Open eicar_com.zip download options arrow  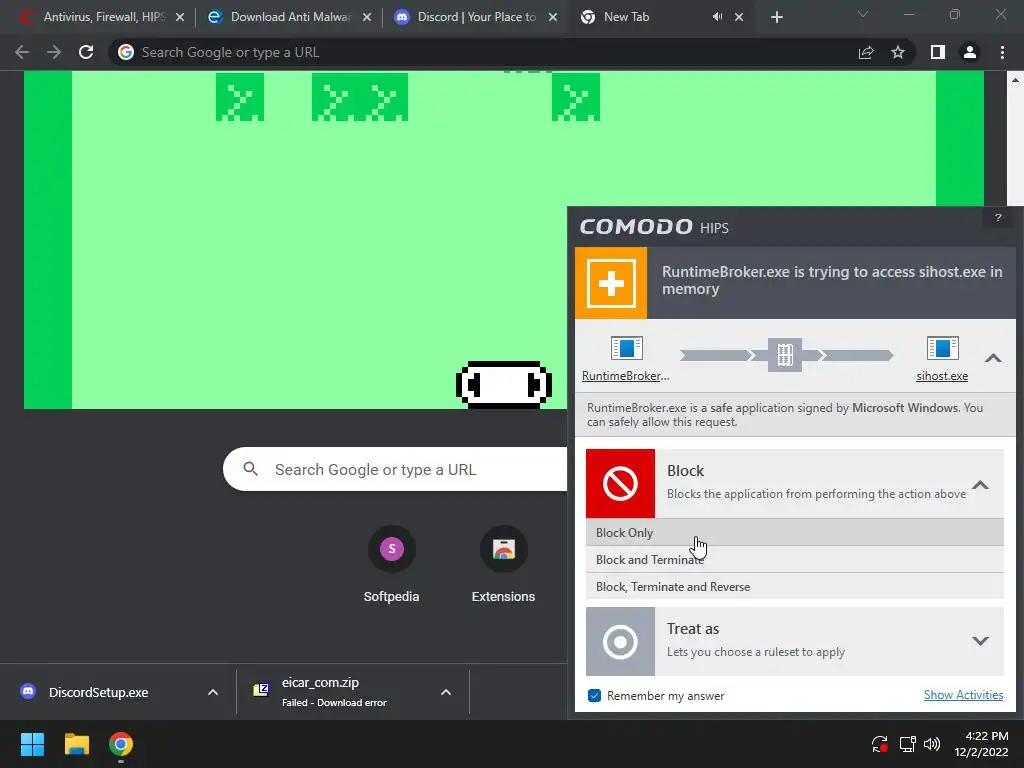(x=445, y=692)
